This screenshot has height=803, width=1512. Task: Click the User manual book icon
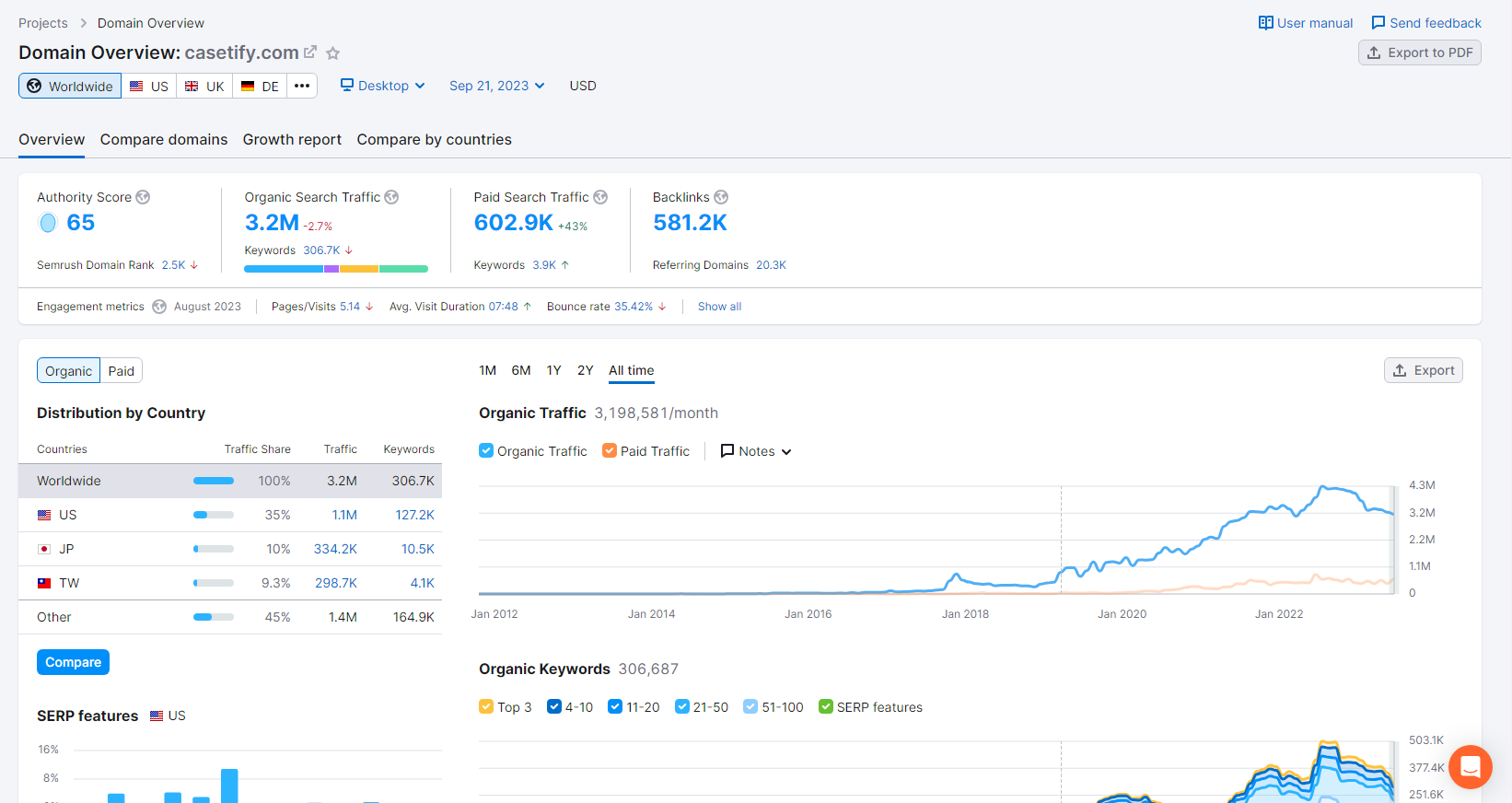pyautogui.click(x=1266, y=23)
